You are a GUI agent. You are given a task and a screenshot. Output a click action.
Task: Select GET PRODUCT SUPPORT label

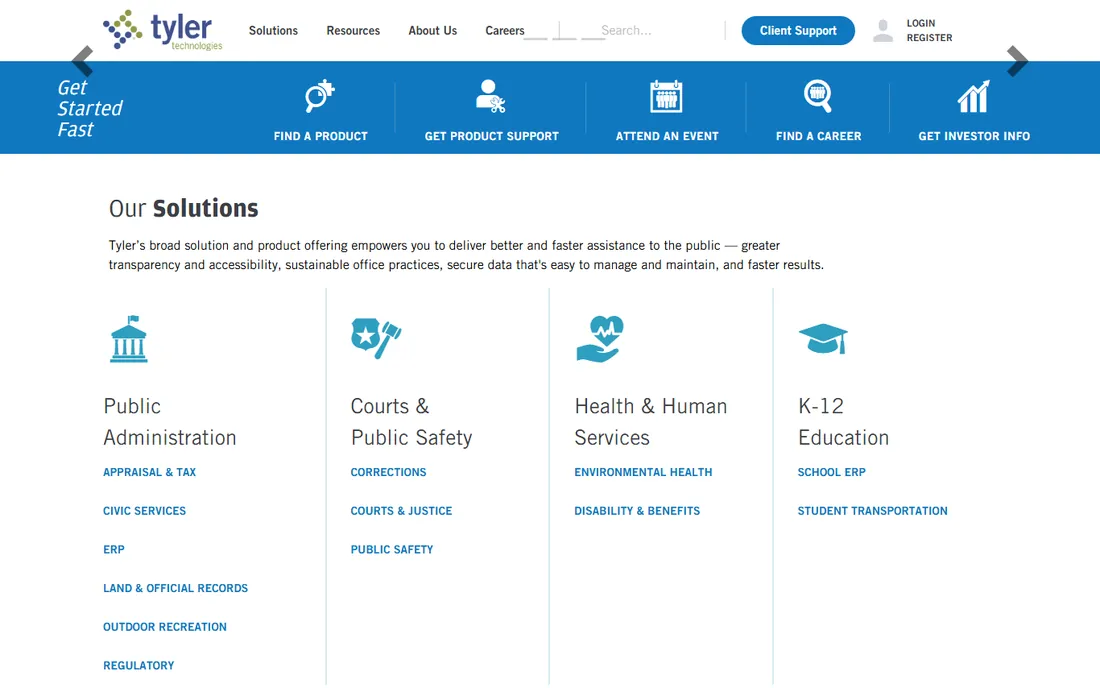pyautogui.click(x=492, y=136)
